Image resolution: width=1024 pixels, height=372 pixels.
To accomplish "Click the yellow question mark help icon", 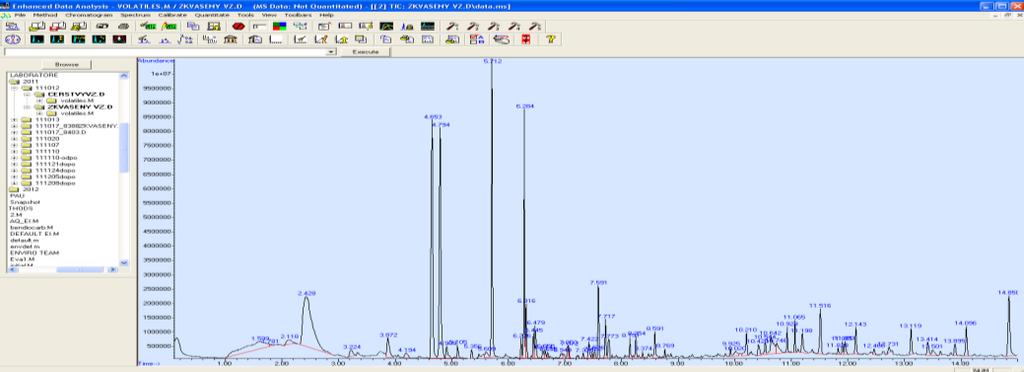I will point(551,39).
